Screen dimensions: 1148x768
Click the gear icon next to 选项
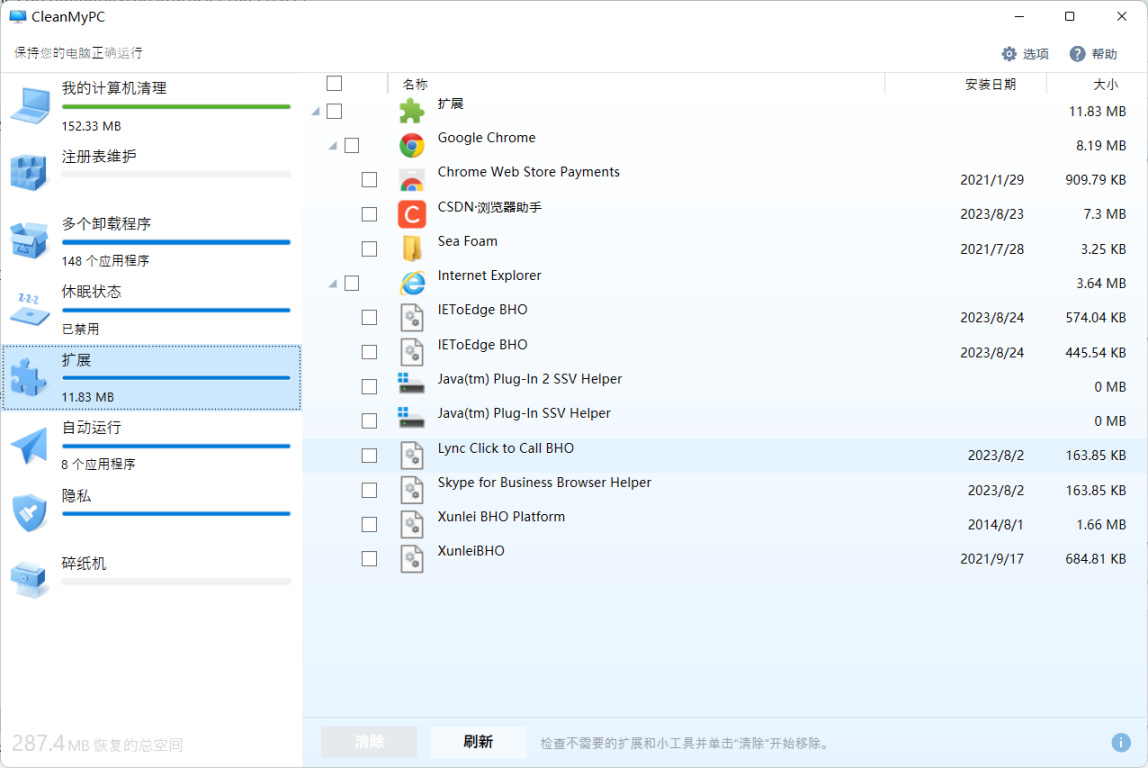click(x=1009, y=53)
